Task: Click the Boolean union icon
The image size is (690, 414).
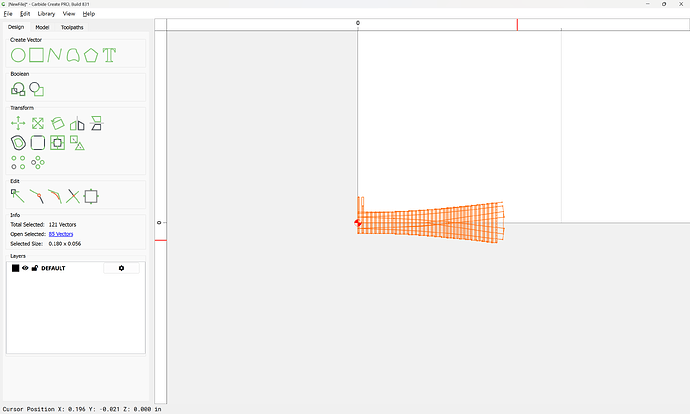Action: point(18,89)
